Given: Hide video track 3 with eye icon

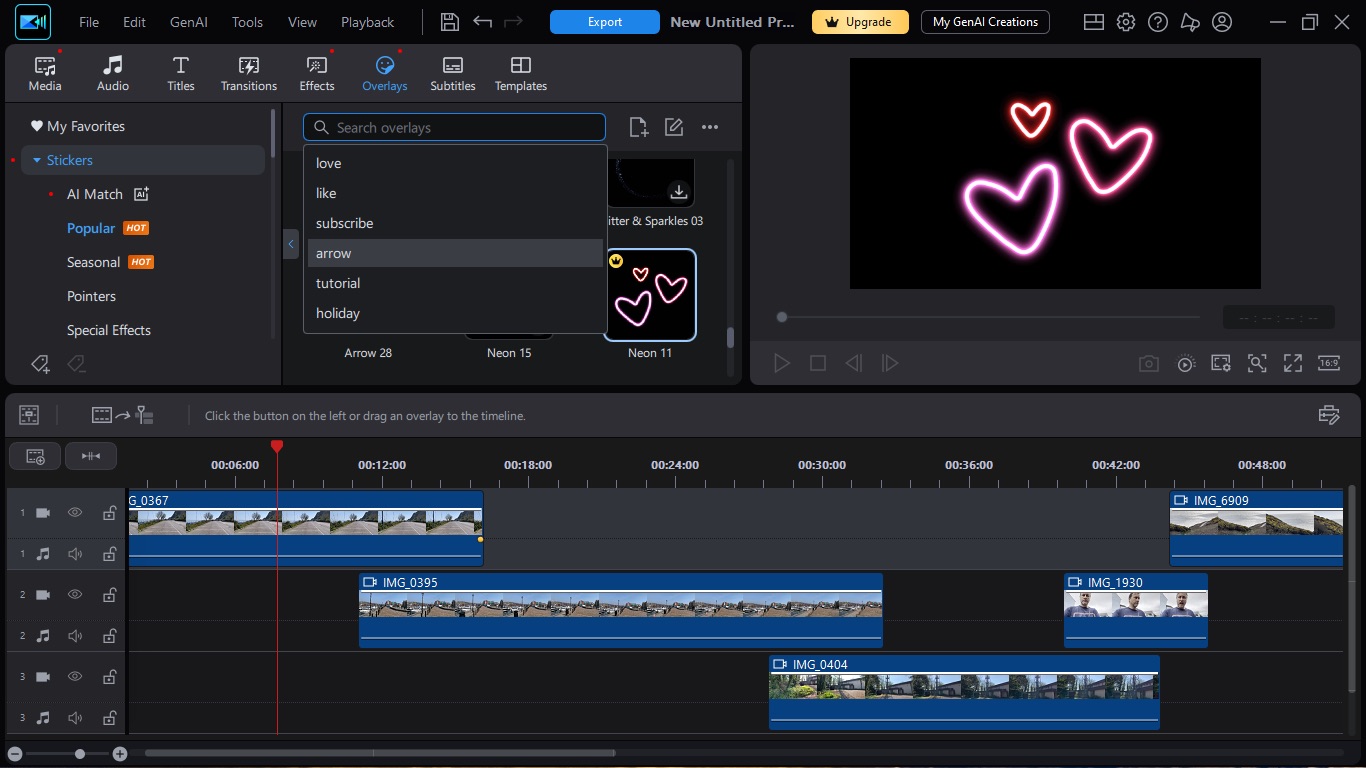Looking at the screenshot, I should pyautogui.click(x=75, y=677).
